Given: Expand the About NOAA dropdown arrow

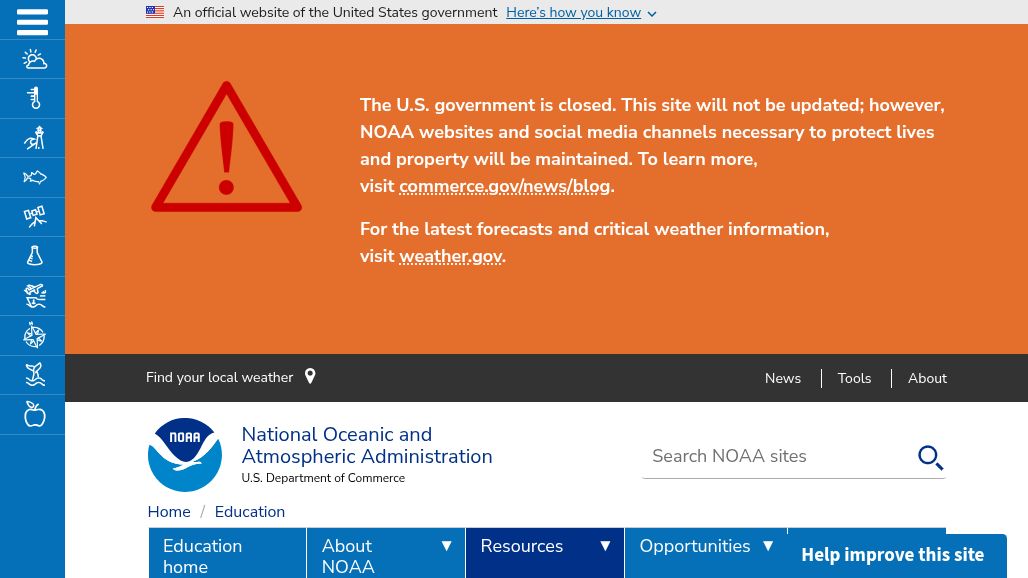Looking at the screenshot, I should pos(446,546).
